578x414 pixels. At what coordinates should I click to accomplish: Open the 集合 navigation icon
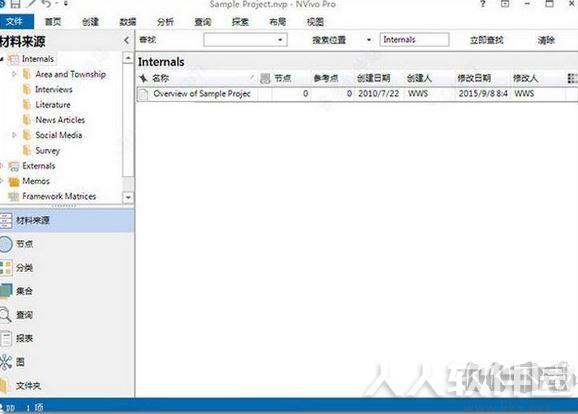point(6,291)
